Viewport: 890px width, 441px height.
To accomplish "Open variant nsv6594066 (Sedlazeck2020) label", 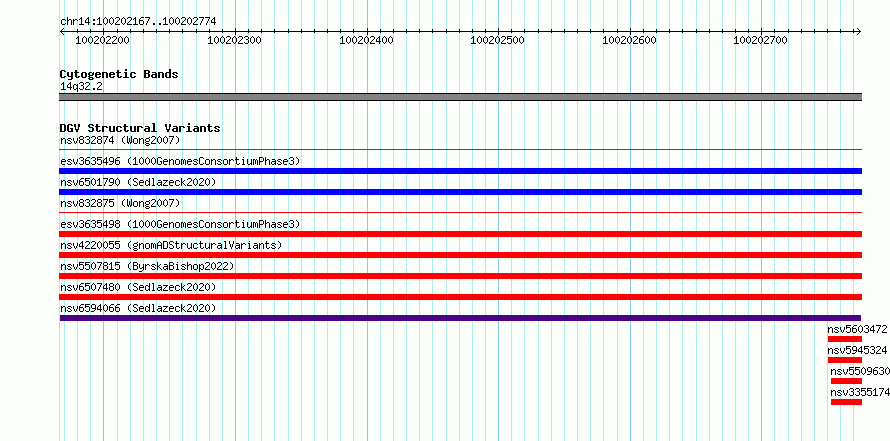I will click(138, 308).
